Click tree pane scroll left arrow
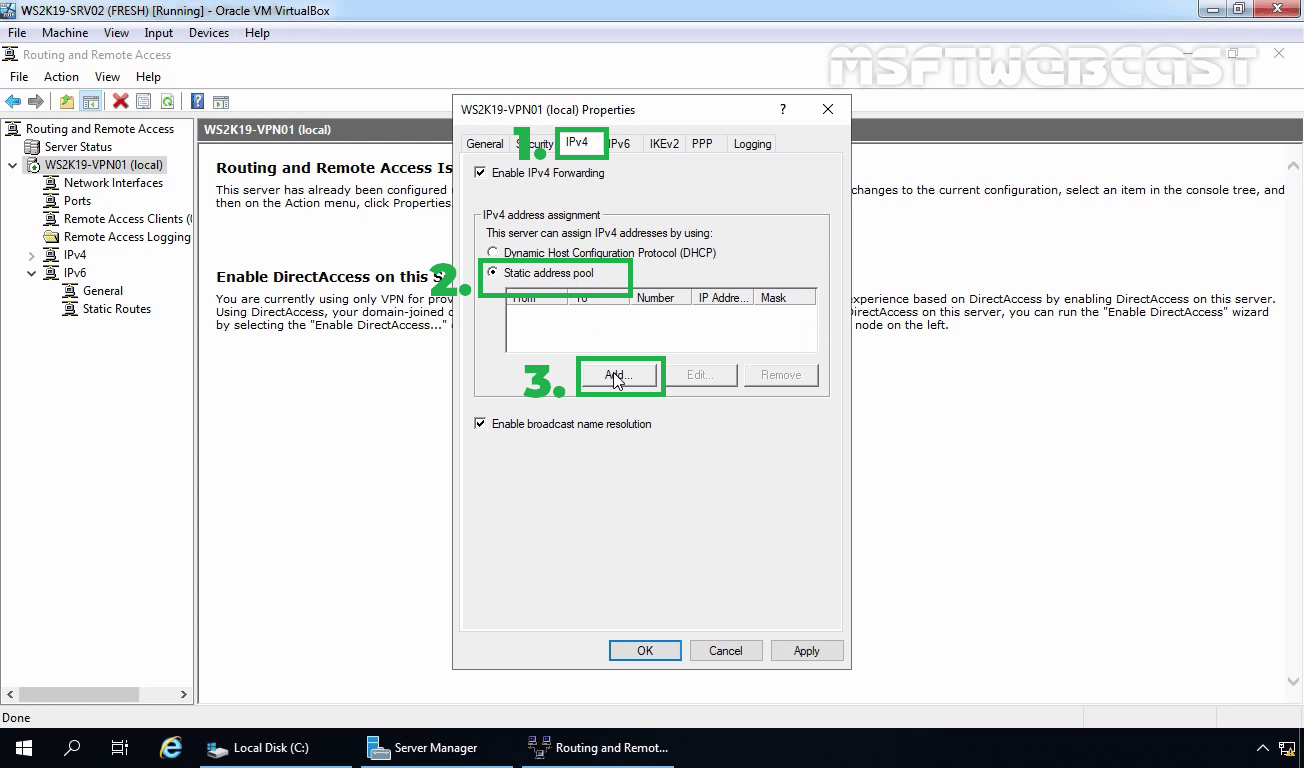Screen dimensions: 1304x768 [x=10, y=694]
